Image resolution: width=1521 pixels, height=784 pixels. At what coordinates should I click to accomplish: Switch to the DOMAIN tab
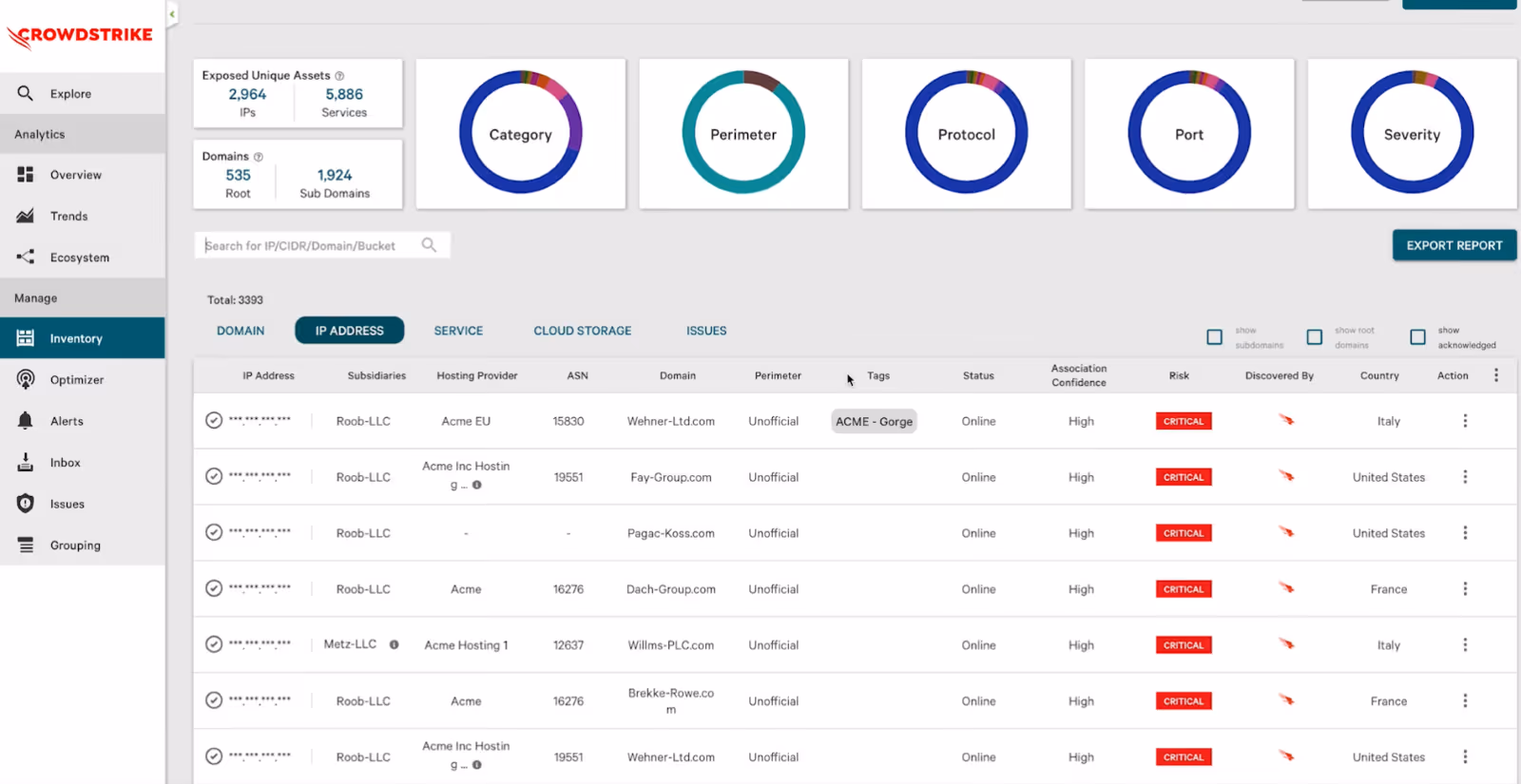241,331
